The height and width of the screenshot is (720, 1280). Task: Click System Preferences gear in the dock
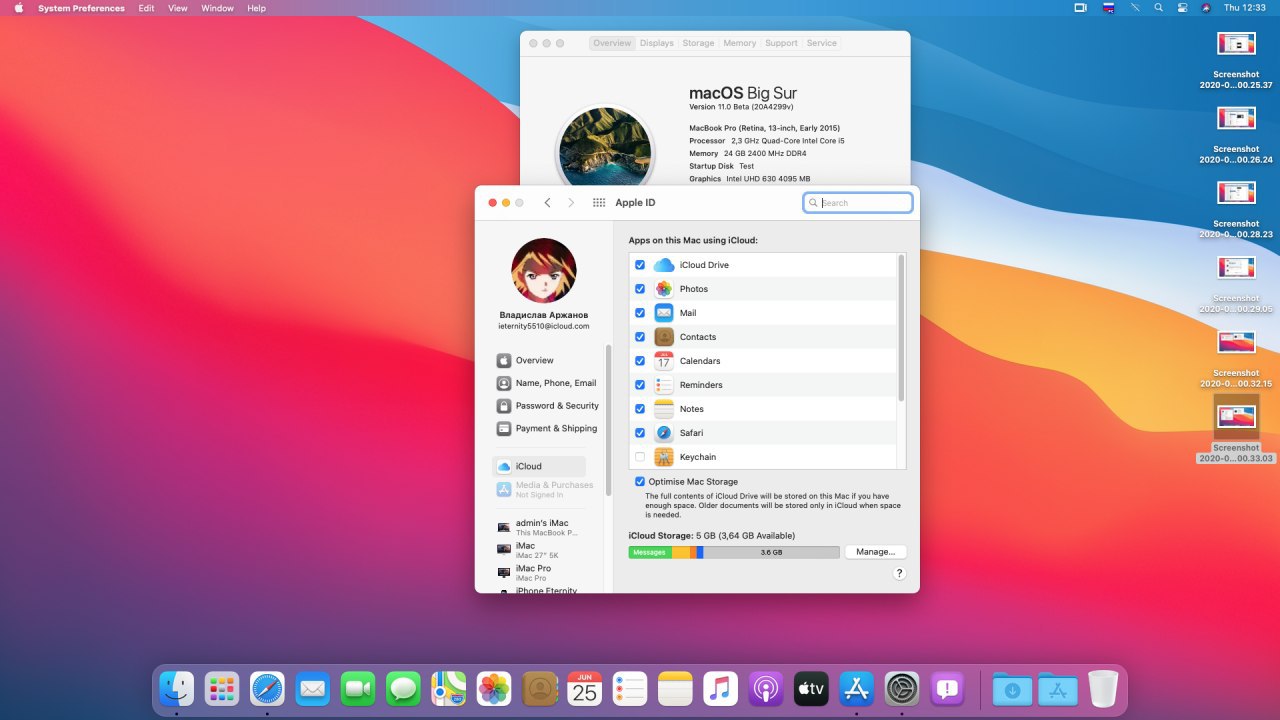(902, 688)
